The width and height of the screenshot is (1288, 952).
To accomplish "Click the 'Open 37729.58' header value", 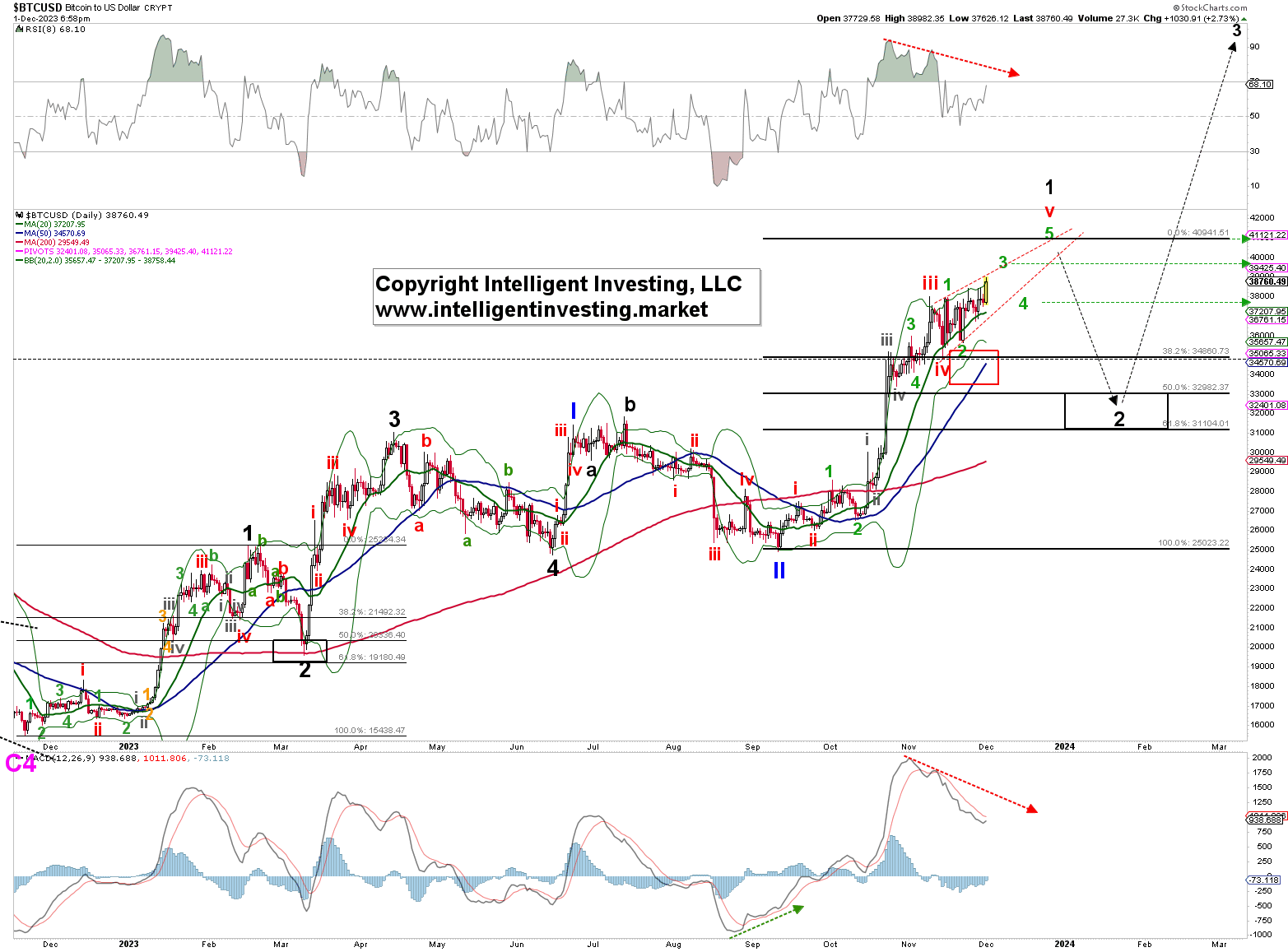I will [x=849, y=18].
